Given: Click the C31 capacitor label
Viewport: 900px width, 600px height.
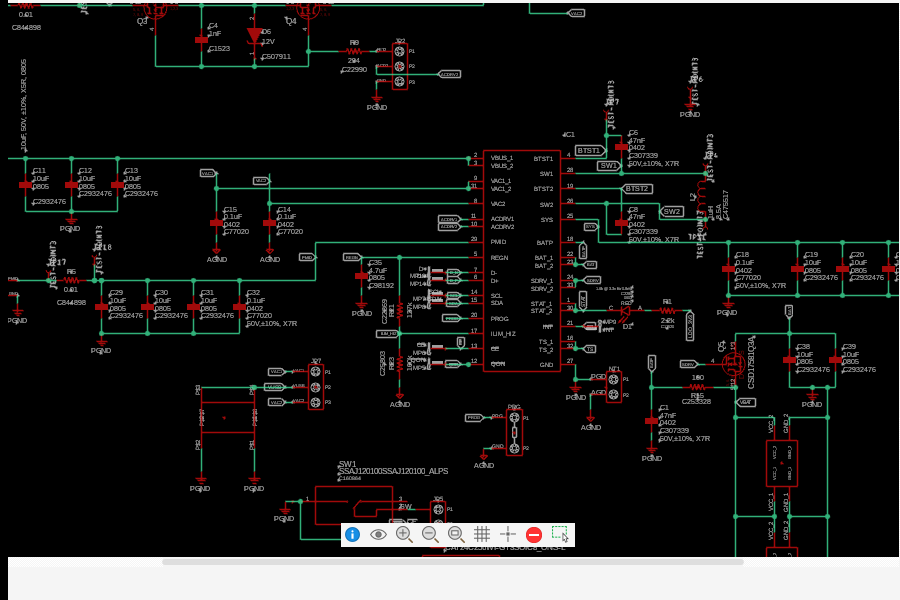Looking at the screenshot, I should click(x=207, y=293).
